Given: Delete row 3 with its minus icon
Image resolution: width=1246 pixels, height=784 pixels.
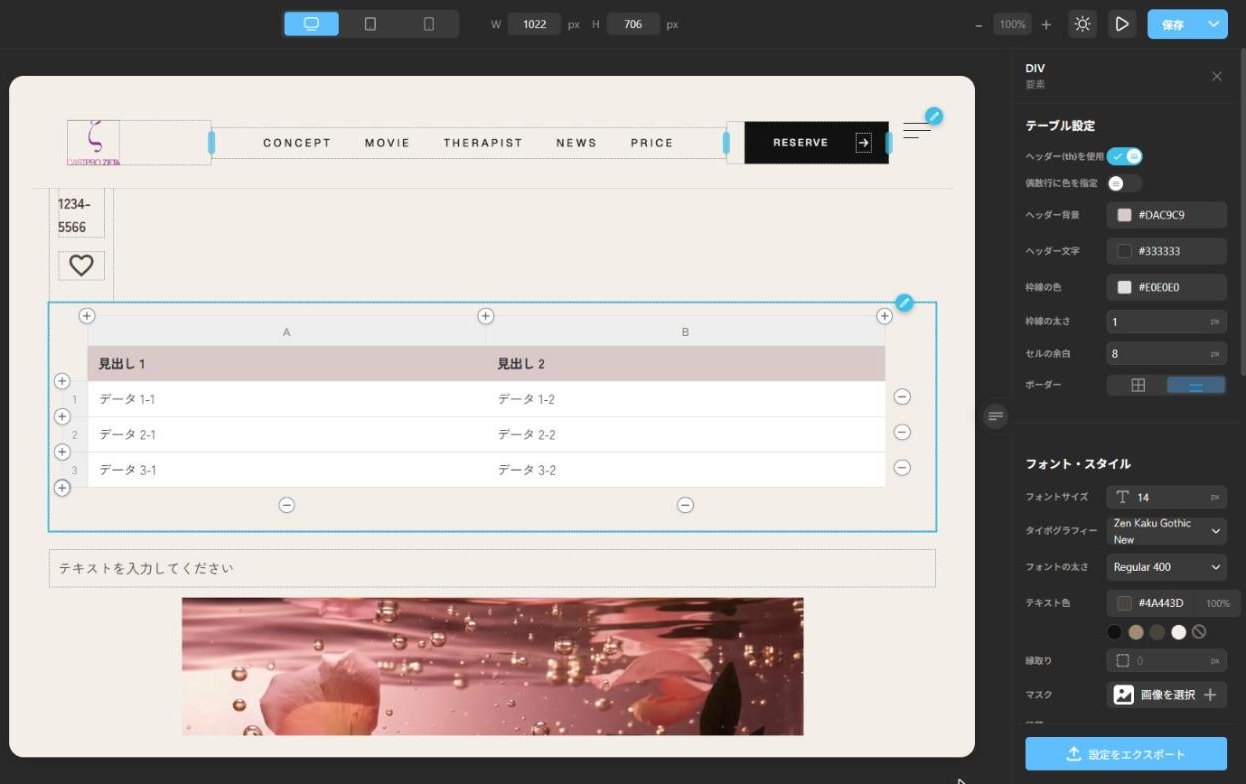Looking at the screenshot, I should pos(902,467).
